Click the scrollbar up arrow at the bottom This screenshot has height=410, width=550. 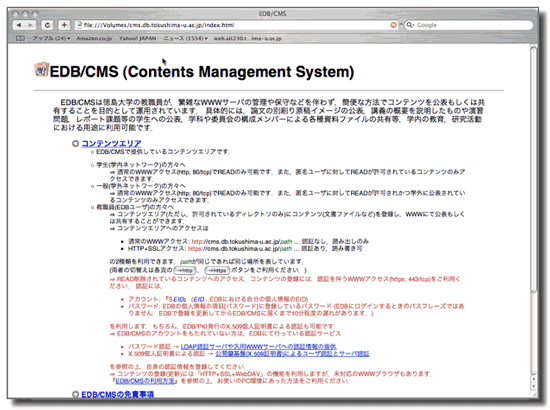534,379
